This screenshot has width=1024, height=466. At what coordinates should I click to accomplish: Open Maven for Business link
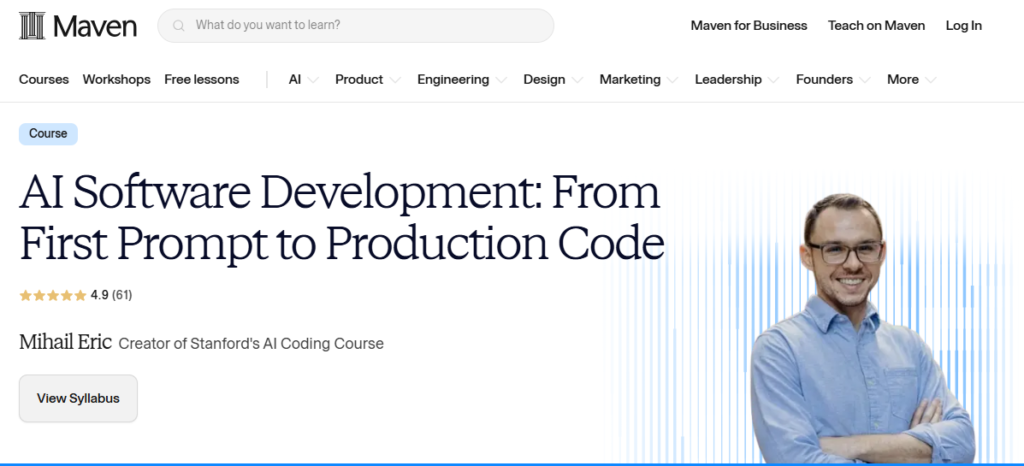[x=749, y=25]
